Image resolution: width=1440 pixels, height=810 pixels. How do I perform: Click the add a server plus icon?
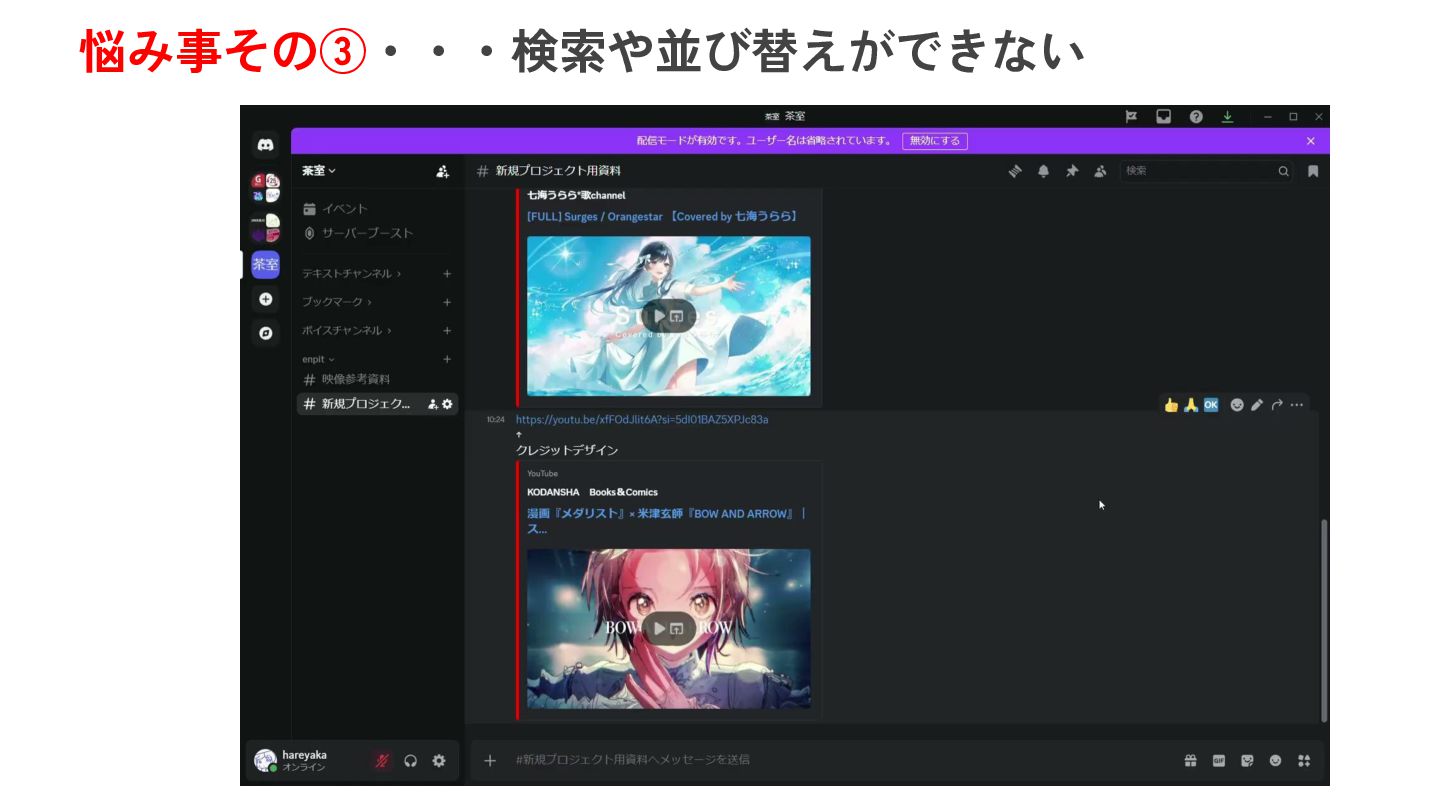(265, 299)
